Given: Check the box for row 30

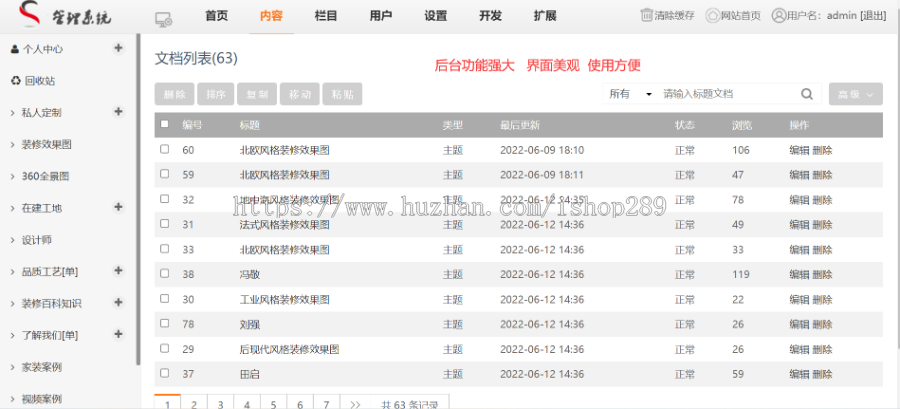Looking at the screenshot, I should pyautogui.click(x=165, y=298).
